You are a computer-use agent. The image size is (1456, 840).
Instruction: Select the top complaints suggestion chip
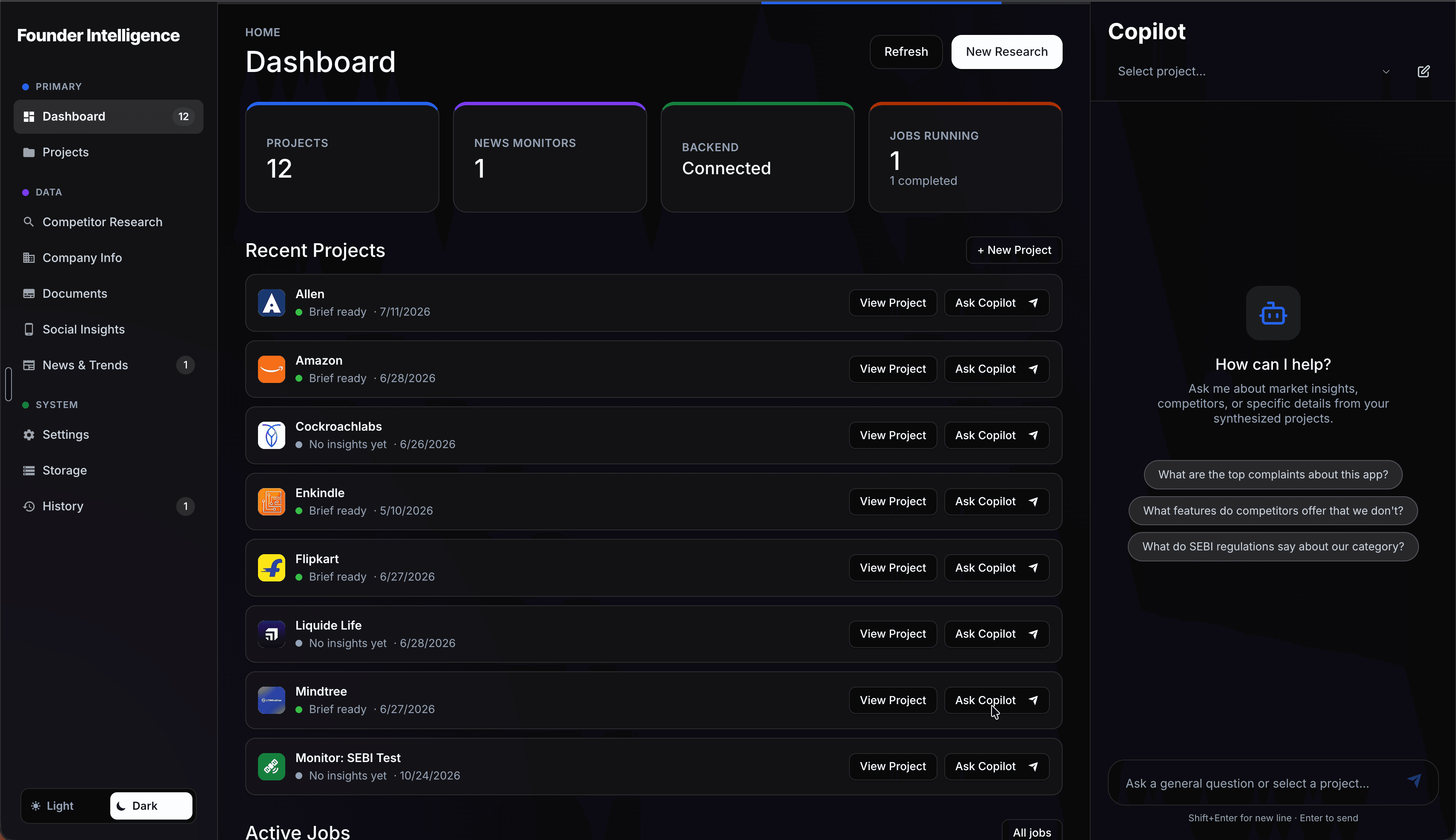[1273, 475]
